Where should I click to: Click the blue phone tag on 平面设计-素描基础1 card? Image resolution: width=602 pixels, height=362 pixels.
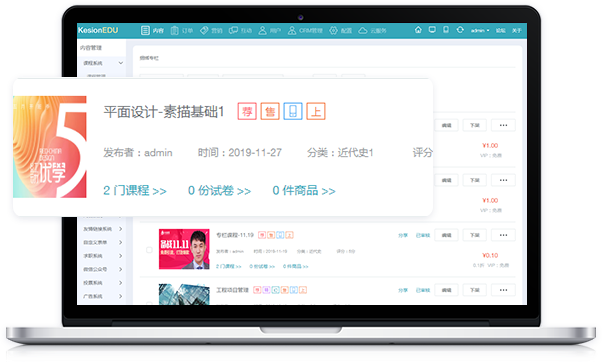293,111
